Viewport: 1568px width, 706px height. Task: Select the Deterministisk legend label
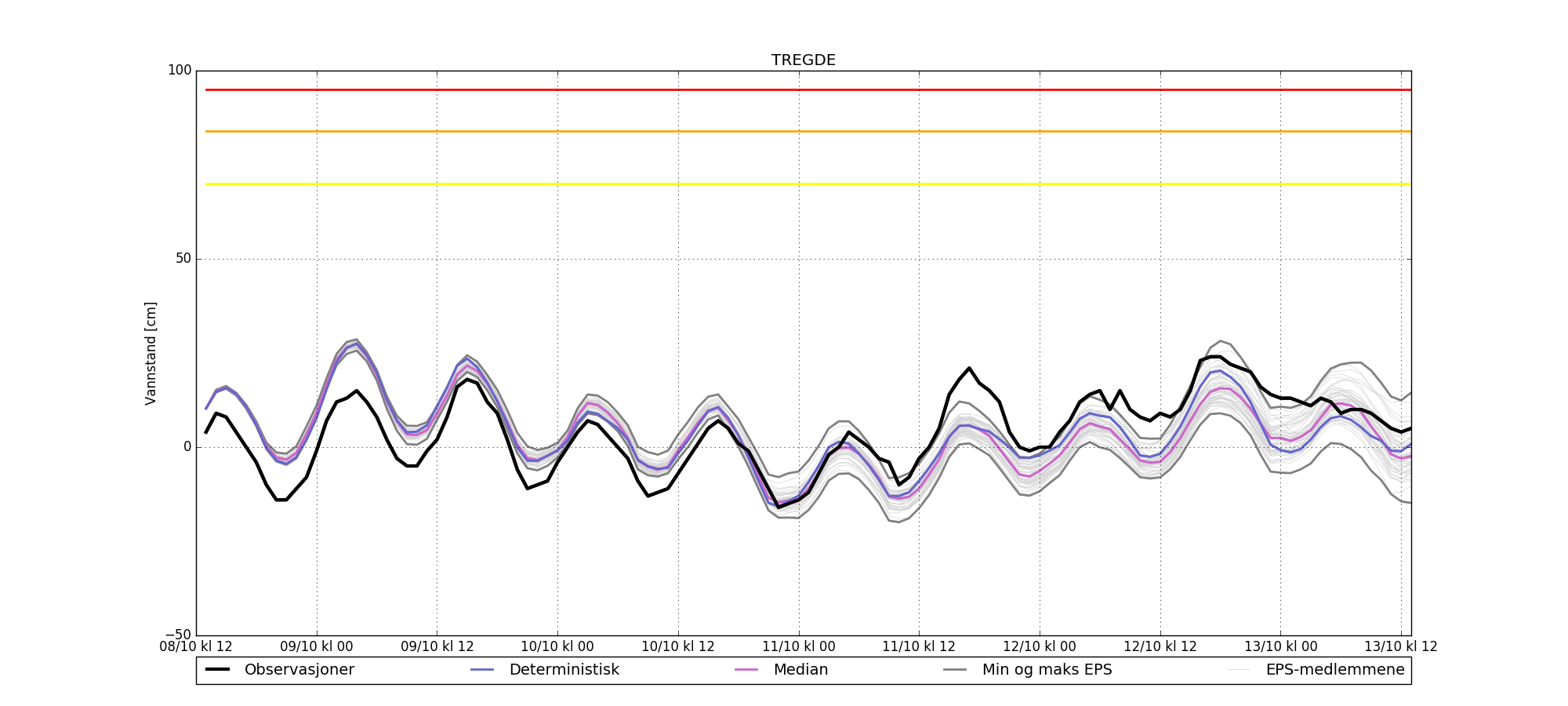click(x=564, y=670)
